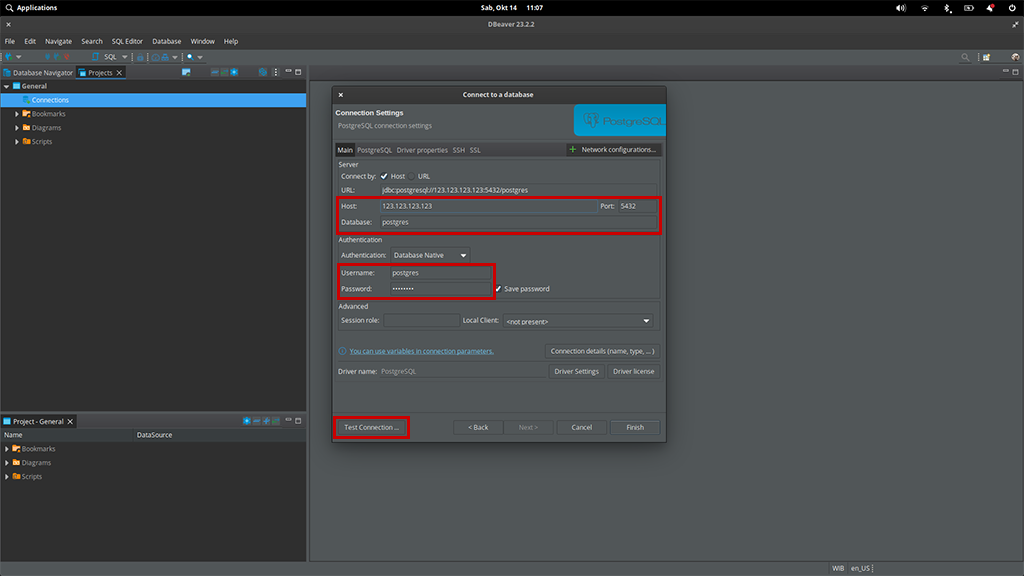Click the lock icon in main toolbar
This screenshot has height=576, width=1024.
pyautogui.click(x=141, y=57)
